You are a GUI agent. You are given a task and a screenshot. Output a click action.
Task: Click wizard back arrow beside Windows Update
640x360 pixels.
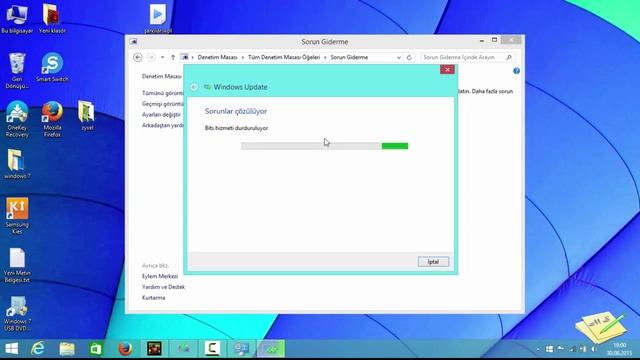(x=194, y=87)
